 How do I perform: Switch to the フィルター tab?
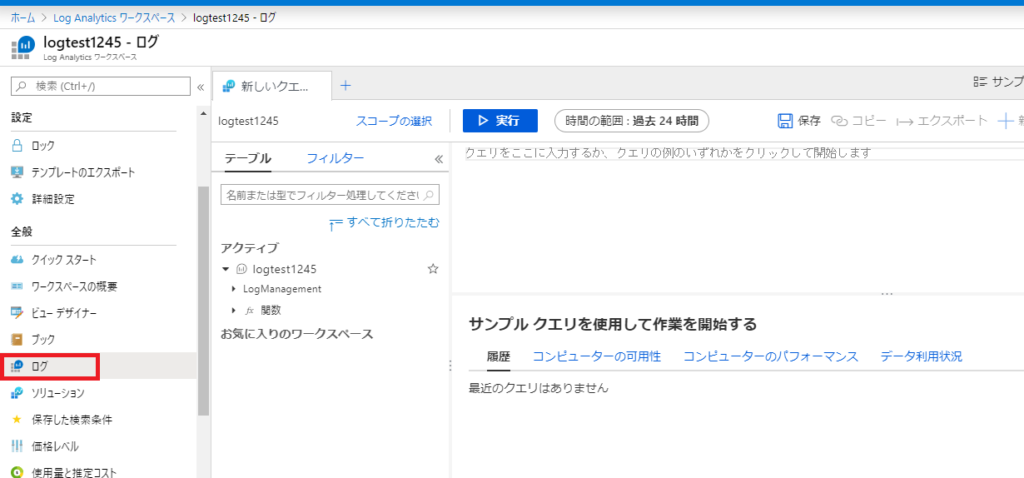(336, 158)
